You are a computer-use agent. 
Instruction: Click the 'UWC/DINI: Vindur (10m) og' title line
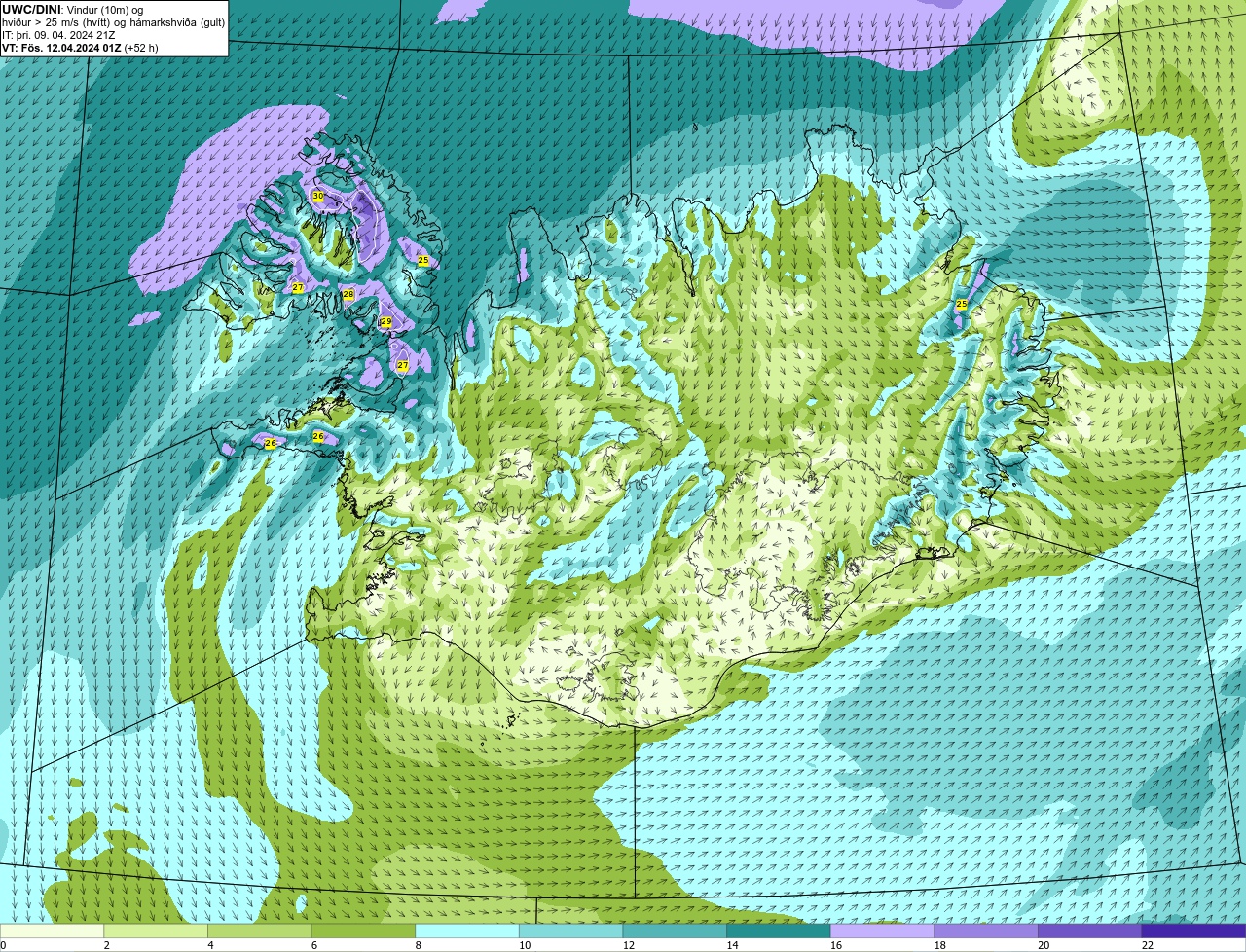(x=72, y=10)
